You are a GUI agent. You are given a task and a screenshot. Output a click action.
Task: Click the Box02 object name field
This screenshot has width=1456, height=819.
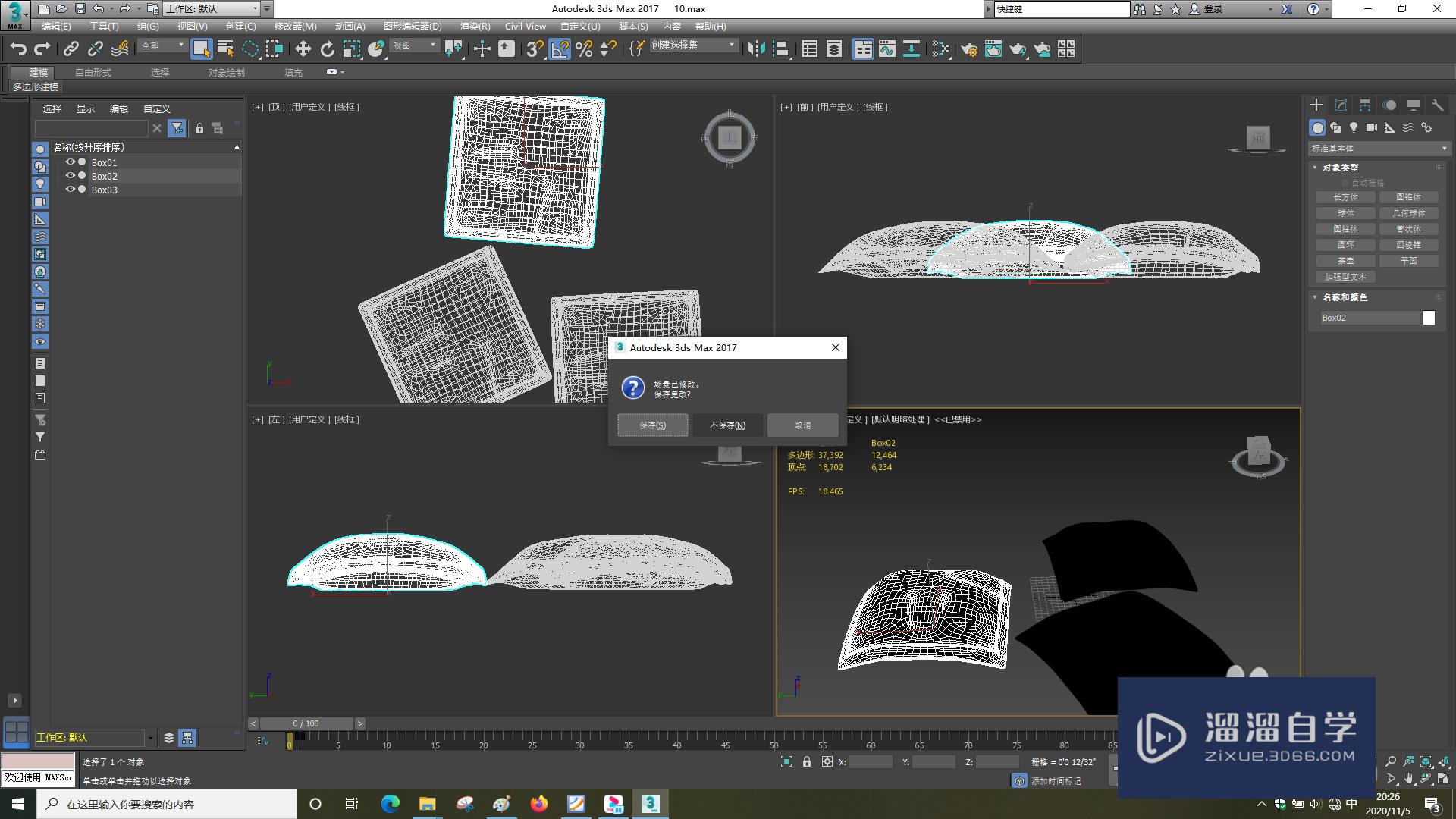coord(1370,318)
